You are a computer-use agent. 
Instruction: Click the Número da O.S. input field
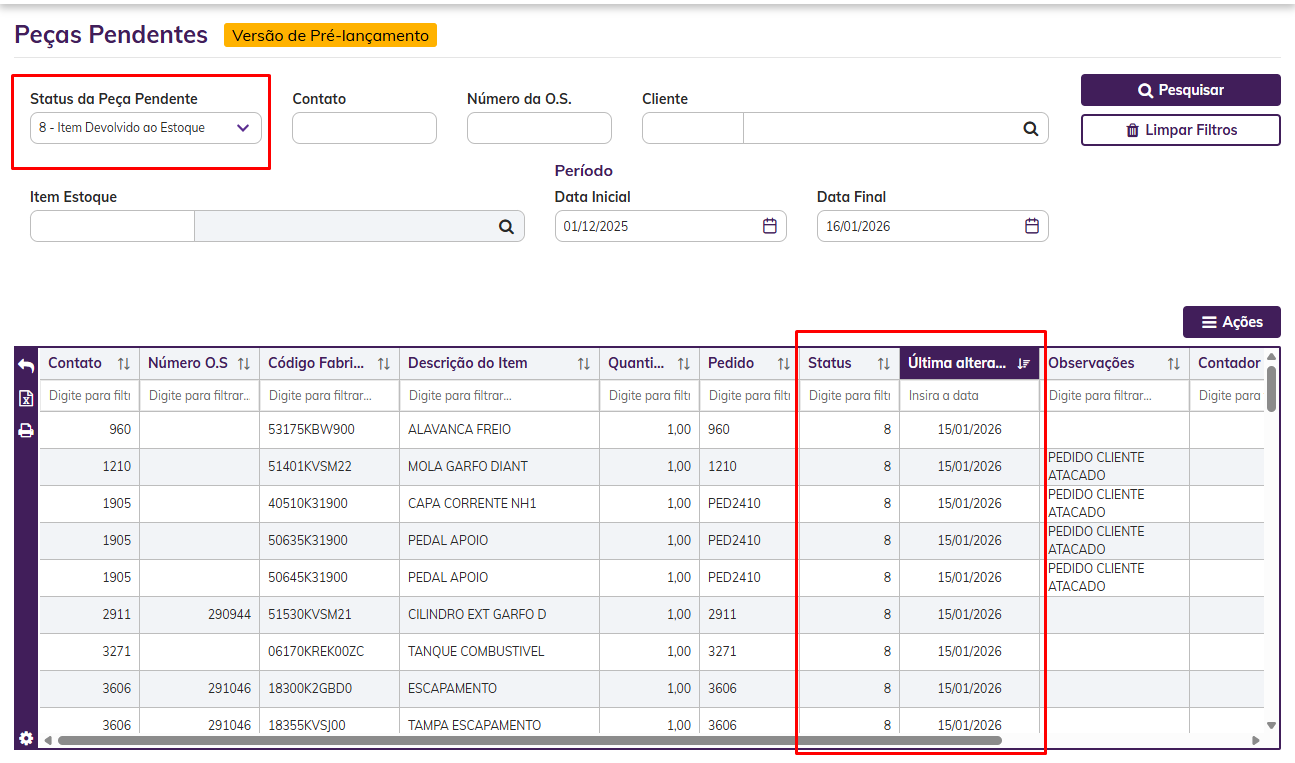(539, 128)
